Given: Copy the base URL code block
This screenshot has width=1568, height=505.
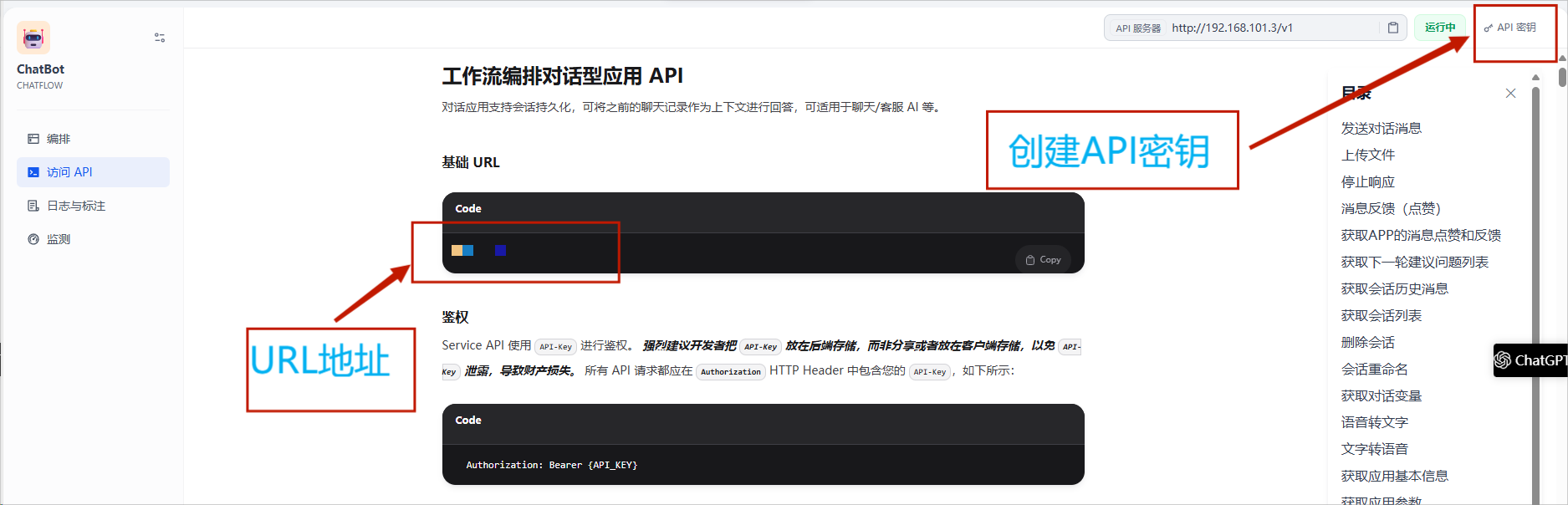Looking at the screenshot, I should click(1043, 260).
